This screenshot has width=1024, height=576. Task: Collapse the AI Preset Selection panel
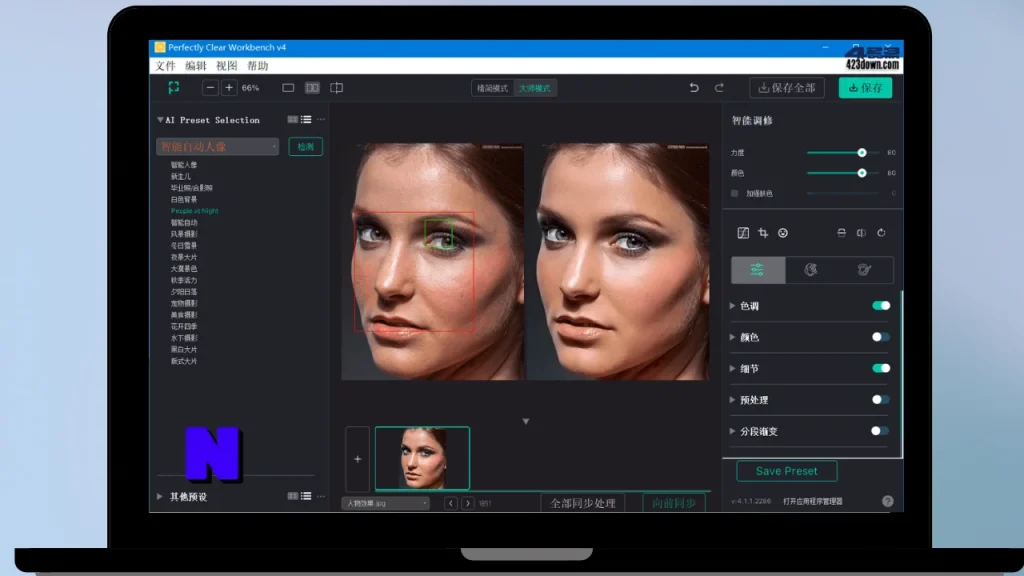(160, 120)
